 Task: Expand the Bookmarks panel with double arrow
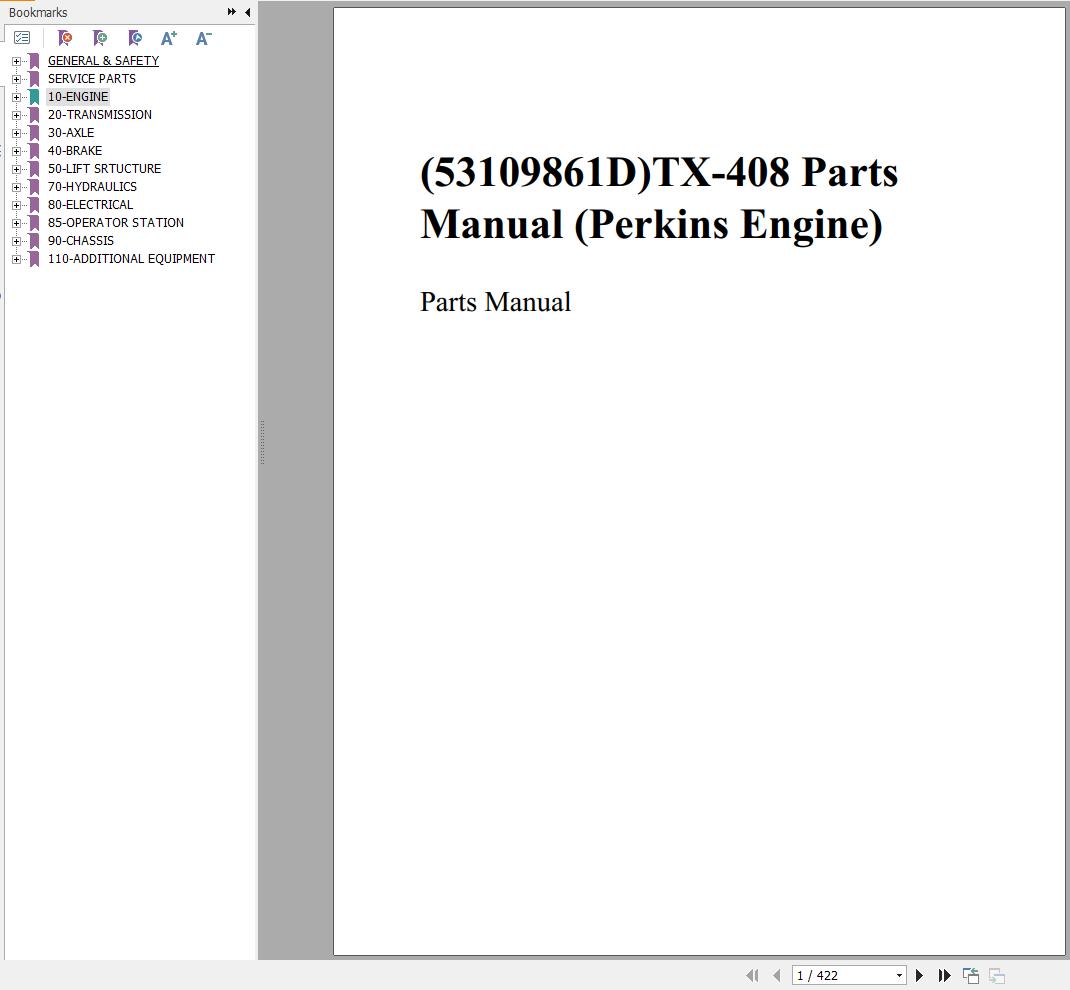232,12
